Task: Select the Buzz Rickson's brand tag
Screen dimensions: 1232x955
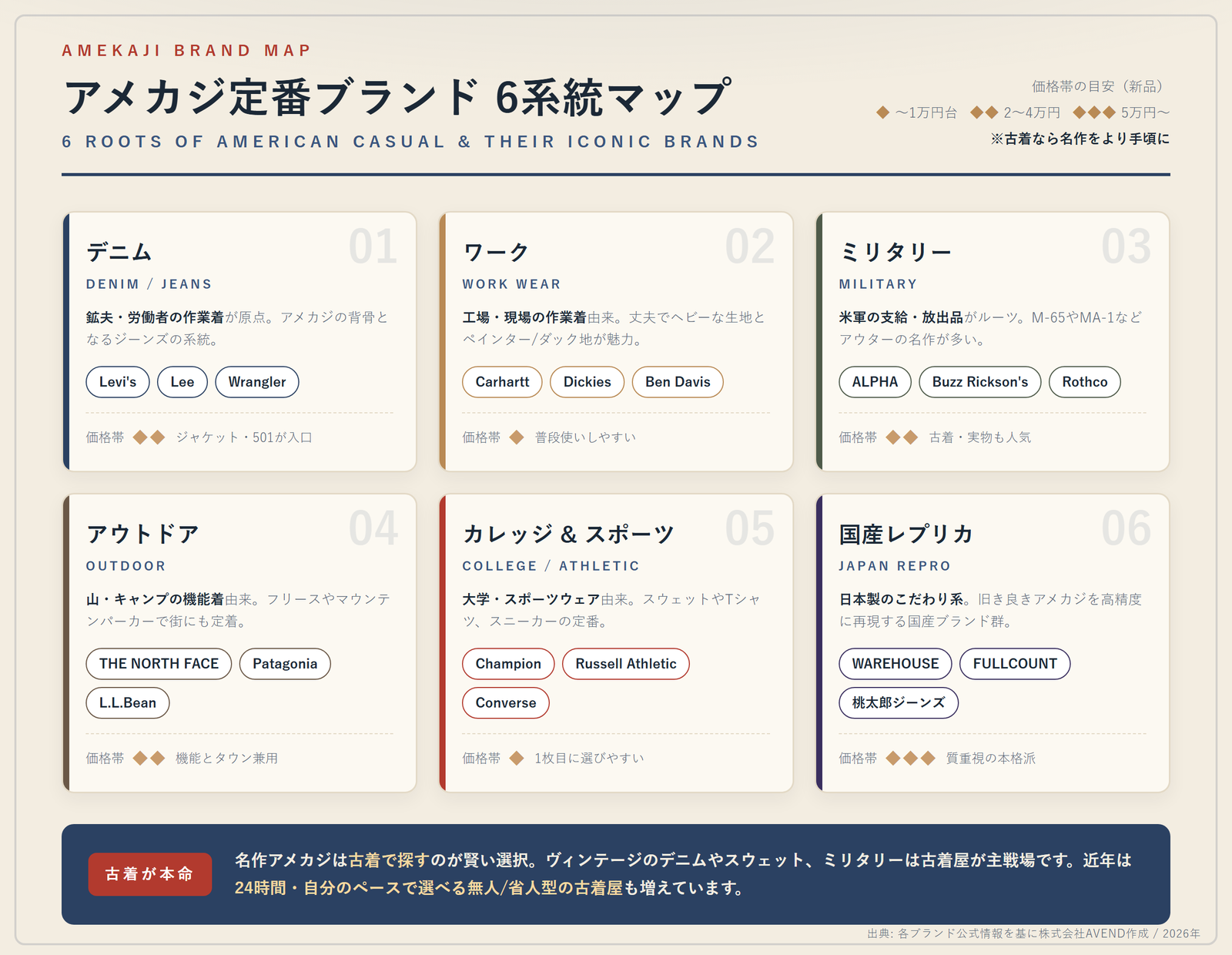Action: click(980, 382)
